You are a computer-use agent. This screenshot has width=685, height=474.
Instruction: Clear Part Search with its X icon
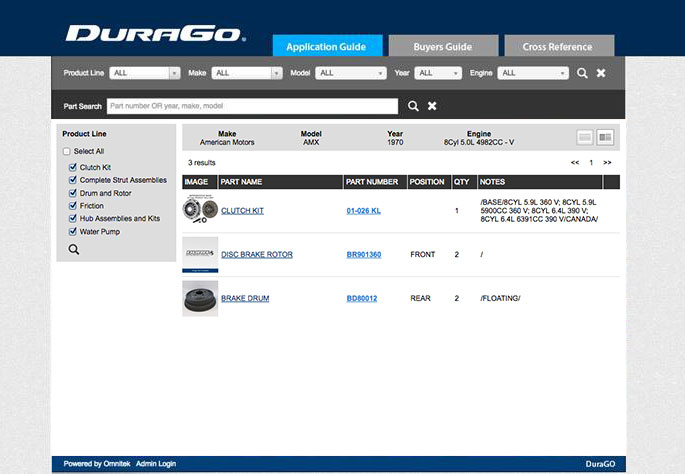[x=432, y=106]
